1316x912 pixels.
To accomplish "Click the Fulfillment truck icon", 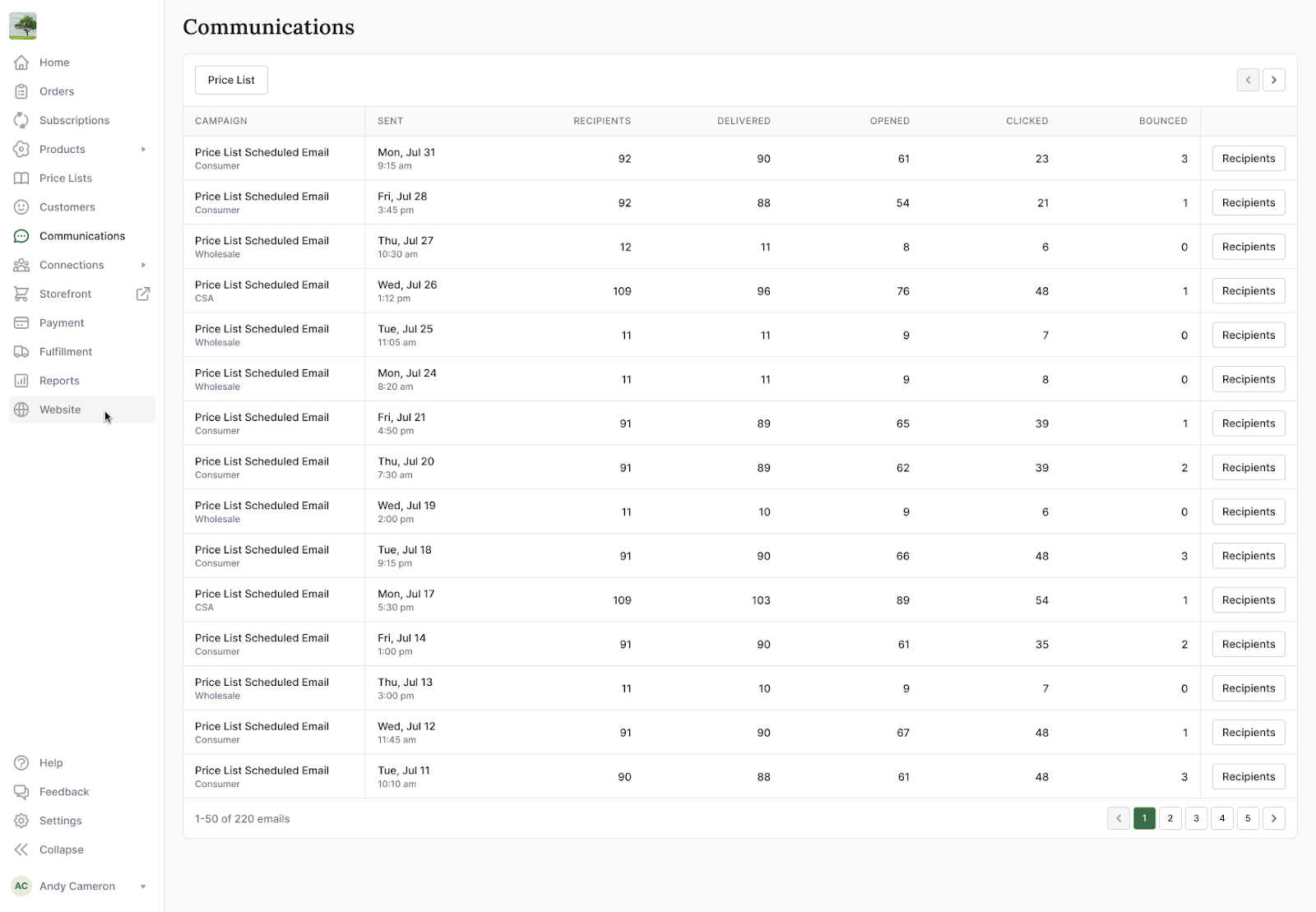I will pos(21,352).
